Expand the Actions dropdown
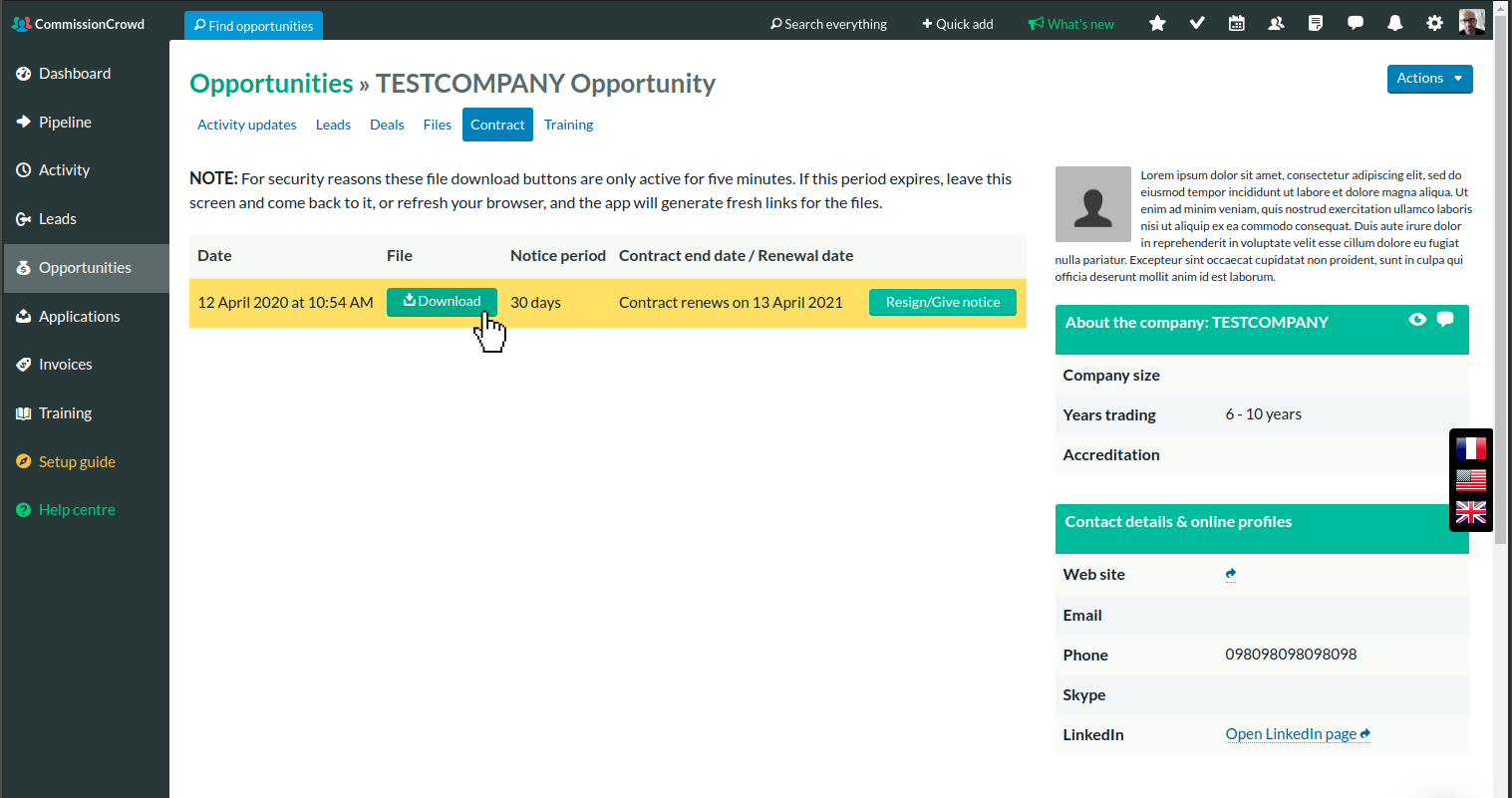1512x798 pixels. [x=1429, y=79]
